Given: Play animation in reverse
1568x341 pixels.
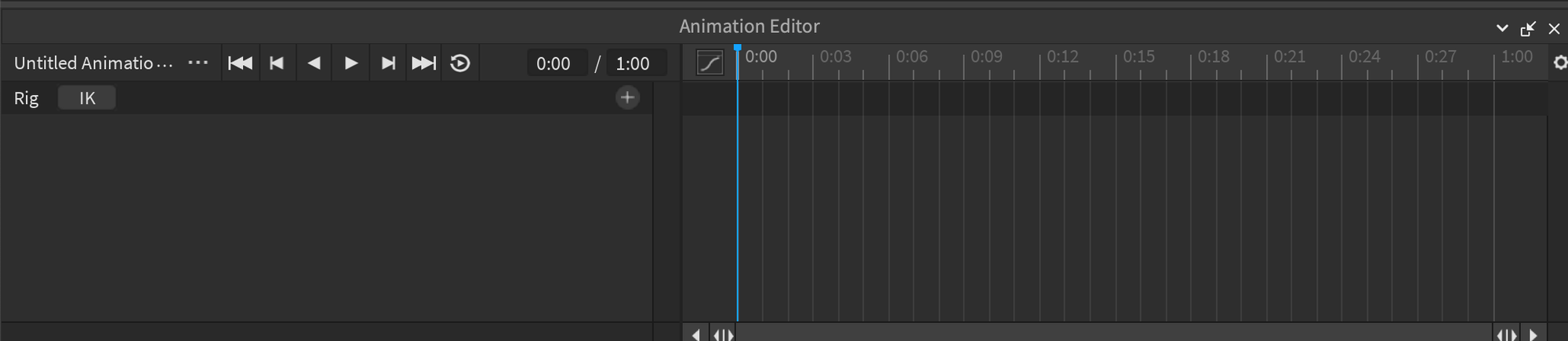Looking at the screenshot, I should (314, 63).
